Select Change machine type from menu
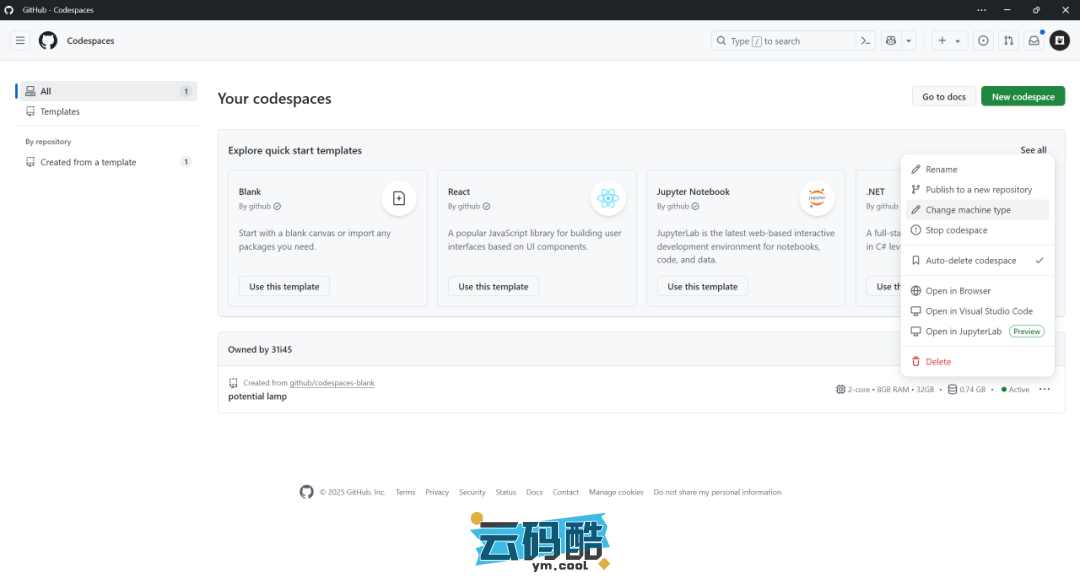This screenshot has height=577, width=1080. pyautogui.click(x=967, y=210)
